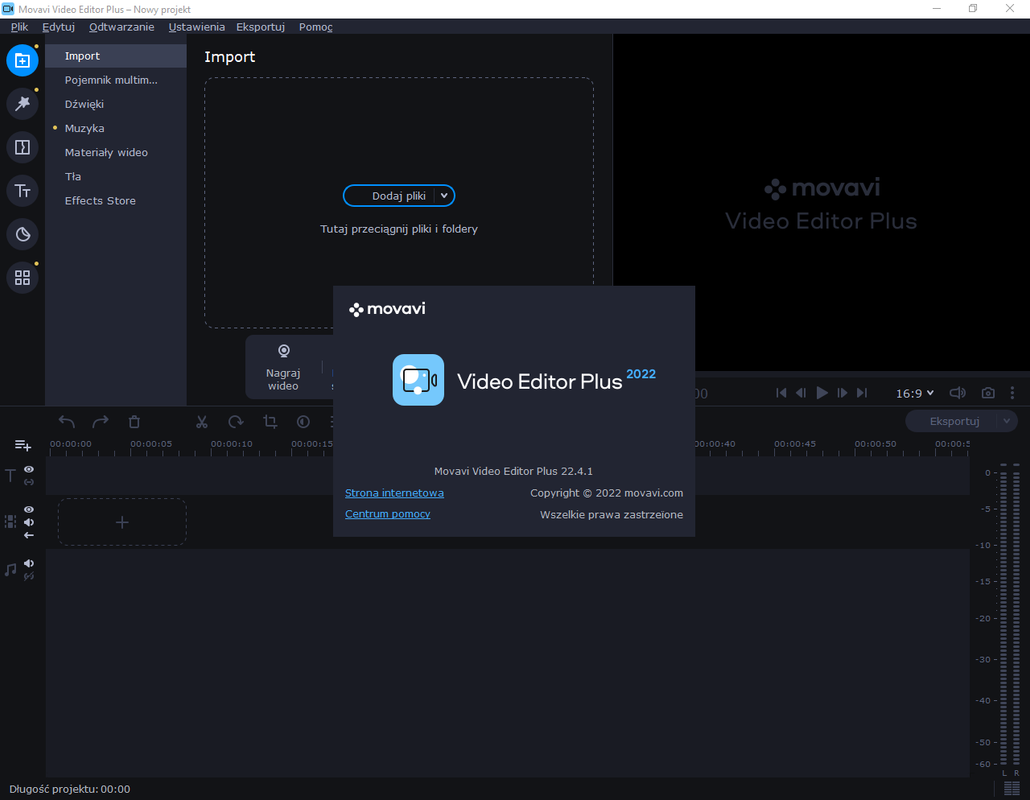1030x800 pixels.
Task: Click the webcam Nagraj wideo icon
Action: coord(284,351)
